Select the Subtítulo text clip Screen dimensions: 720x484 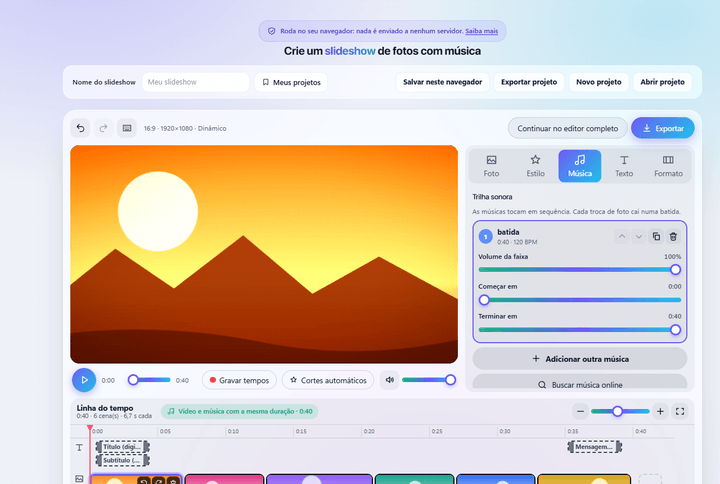tap(123, 460)
